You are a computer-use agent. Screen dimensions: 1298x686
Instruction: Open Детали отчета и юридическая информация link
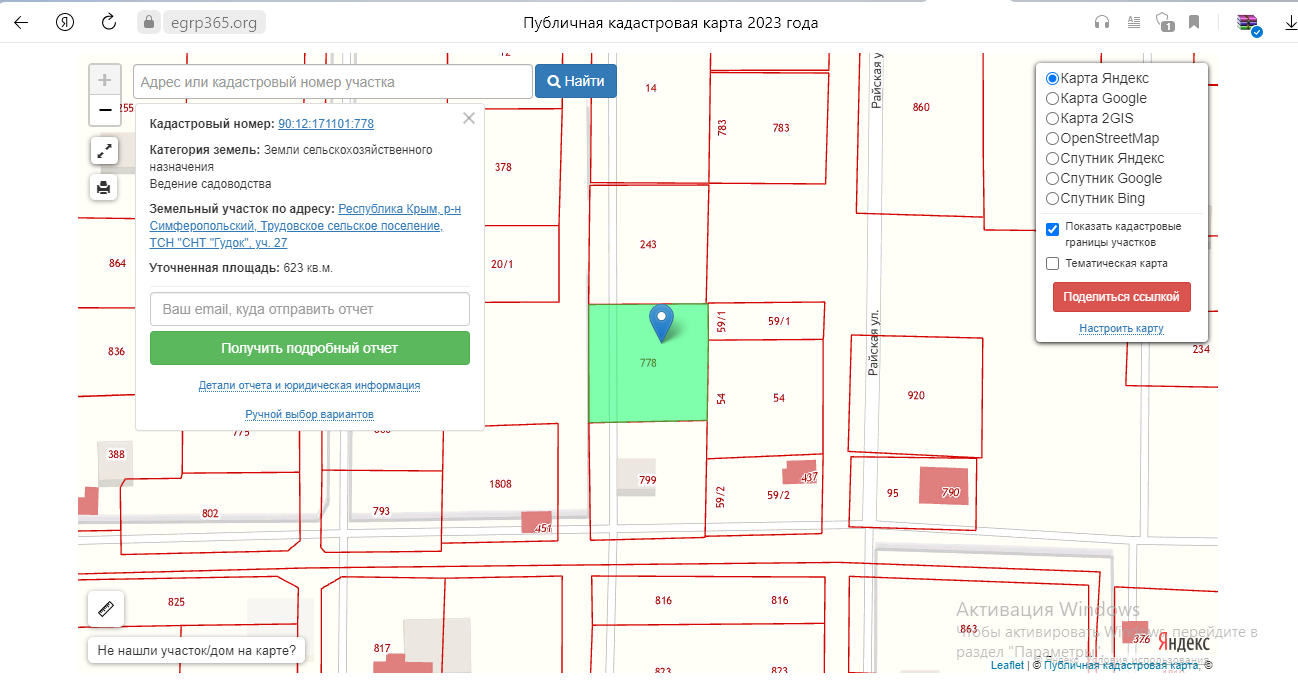(x=309, y=385)
